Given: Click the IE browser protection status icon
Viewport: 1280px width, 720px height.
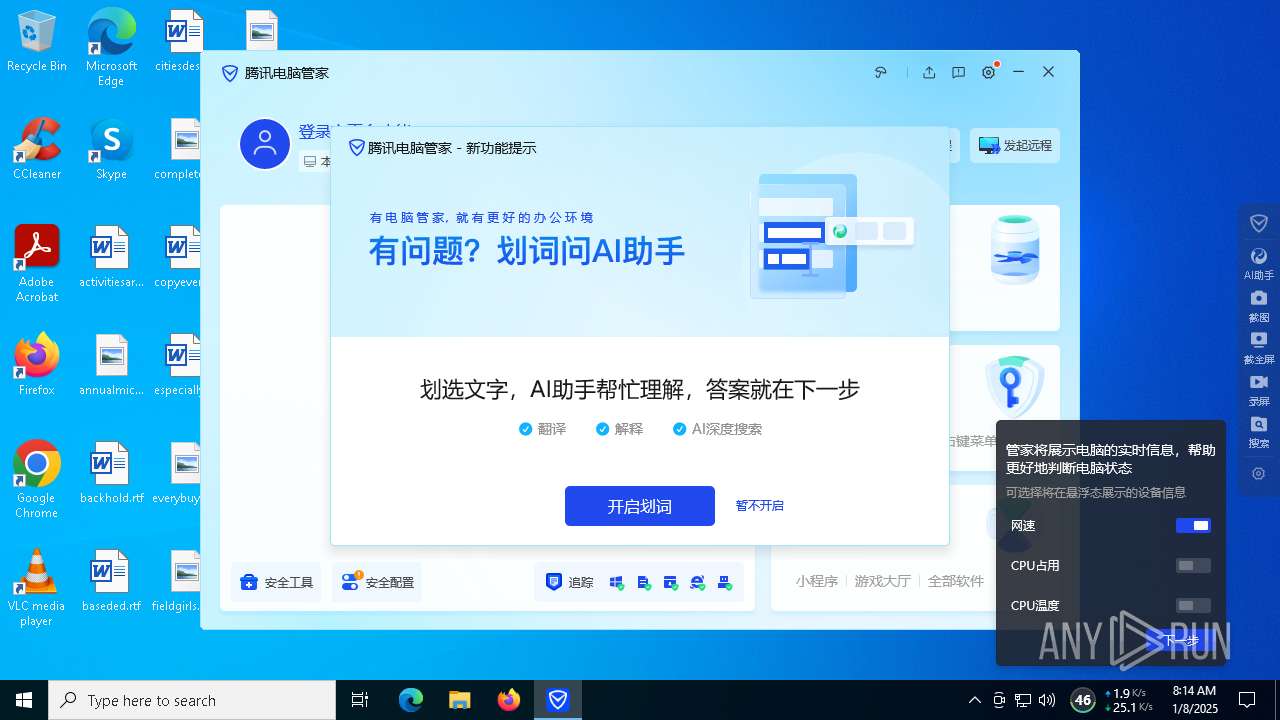Looking at the screenshot, I should coord(697,582).
